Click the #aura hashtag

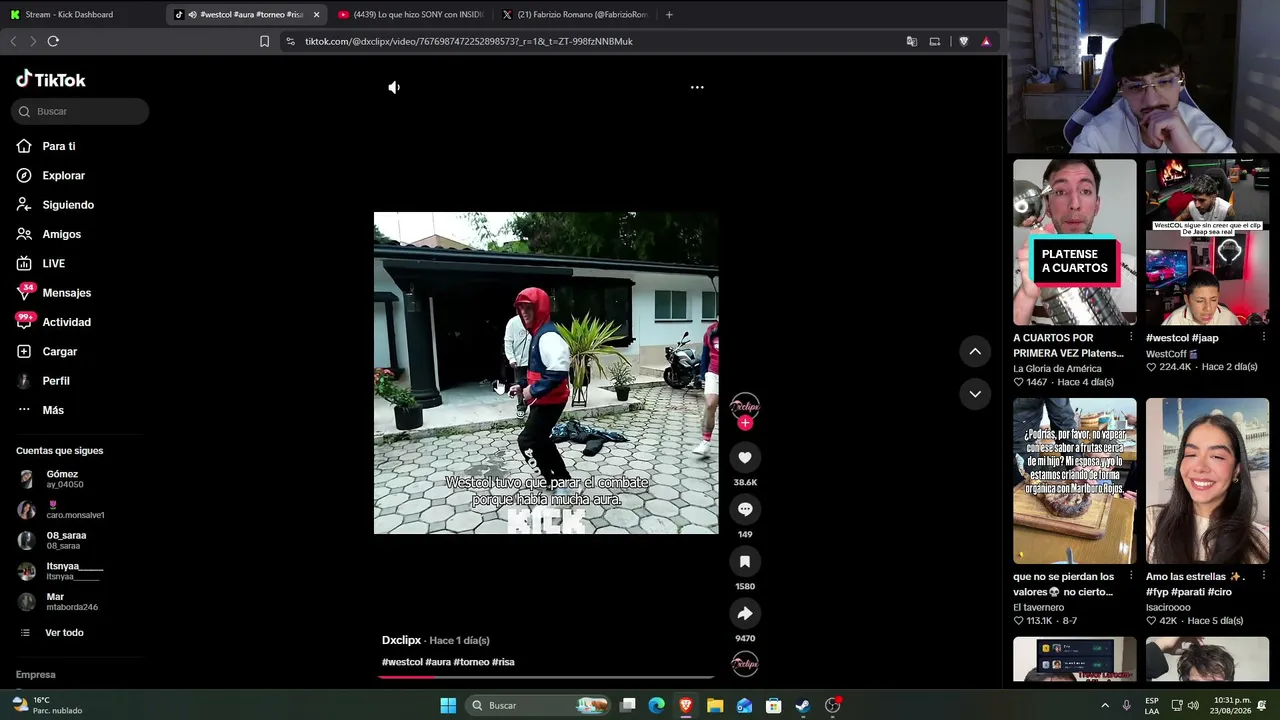click(x=438, y=662)
